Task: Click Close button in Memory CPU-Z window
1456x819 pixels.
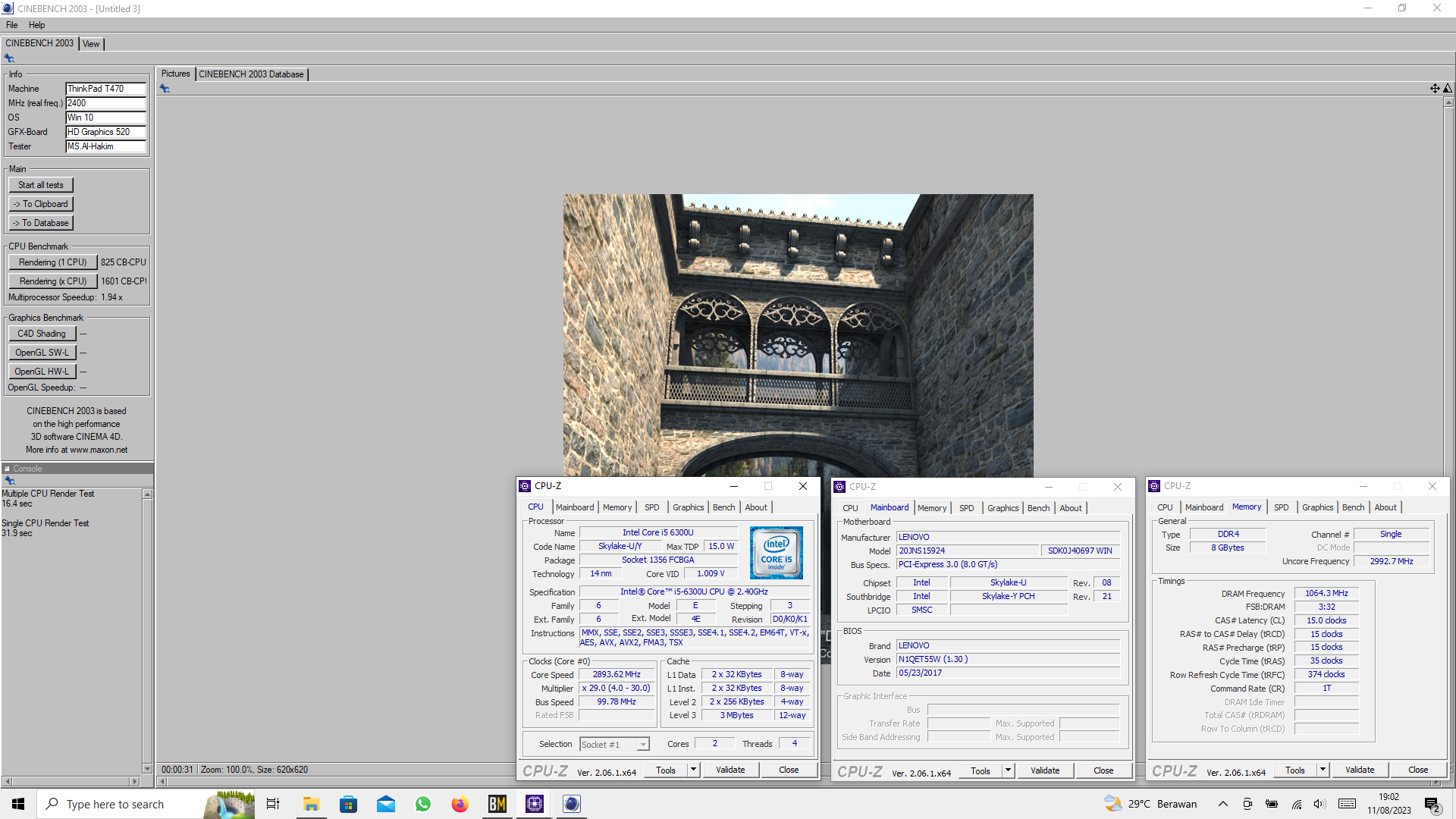Action: 1418,770
